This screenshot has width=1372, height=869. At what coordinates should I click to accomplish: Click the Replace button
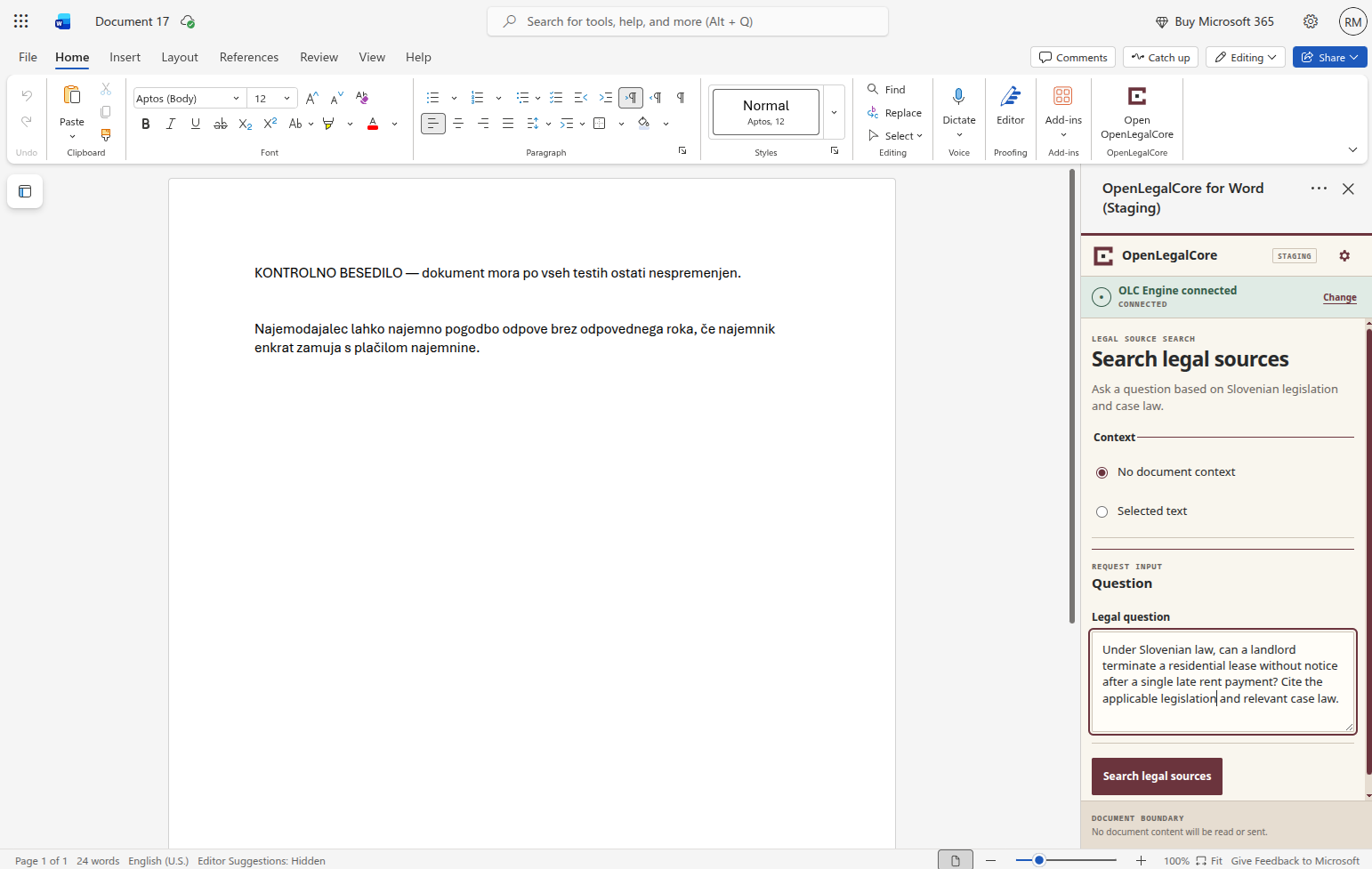coord(894,113)
